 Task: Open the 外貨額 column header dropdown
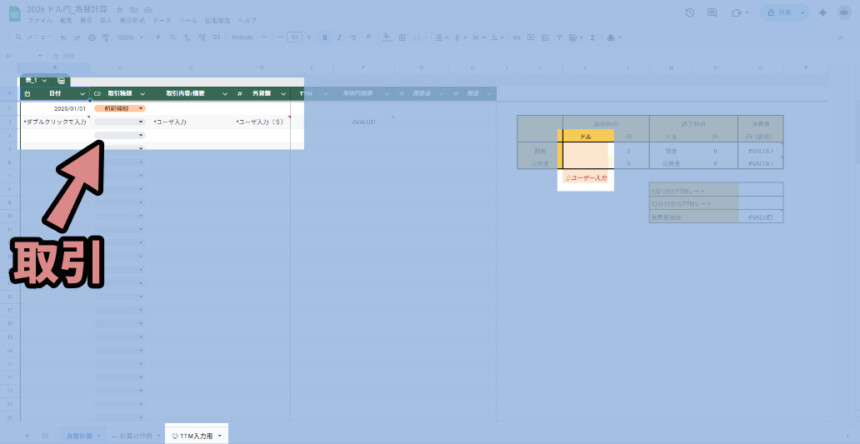(283, 93)
